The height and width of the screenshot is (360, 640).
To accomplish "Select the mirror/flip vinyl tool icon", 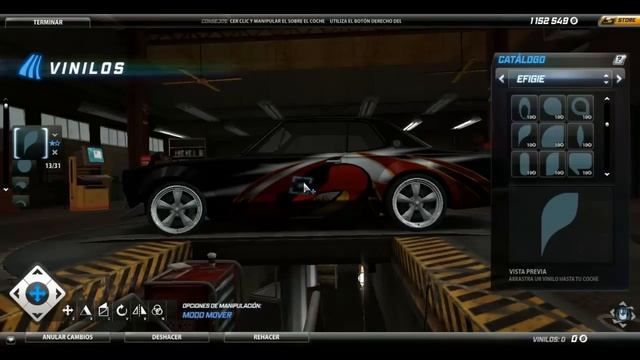I will pos(139,311).
